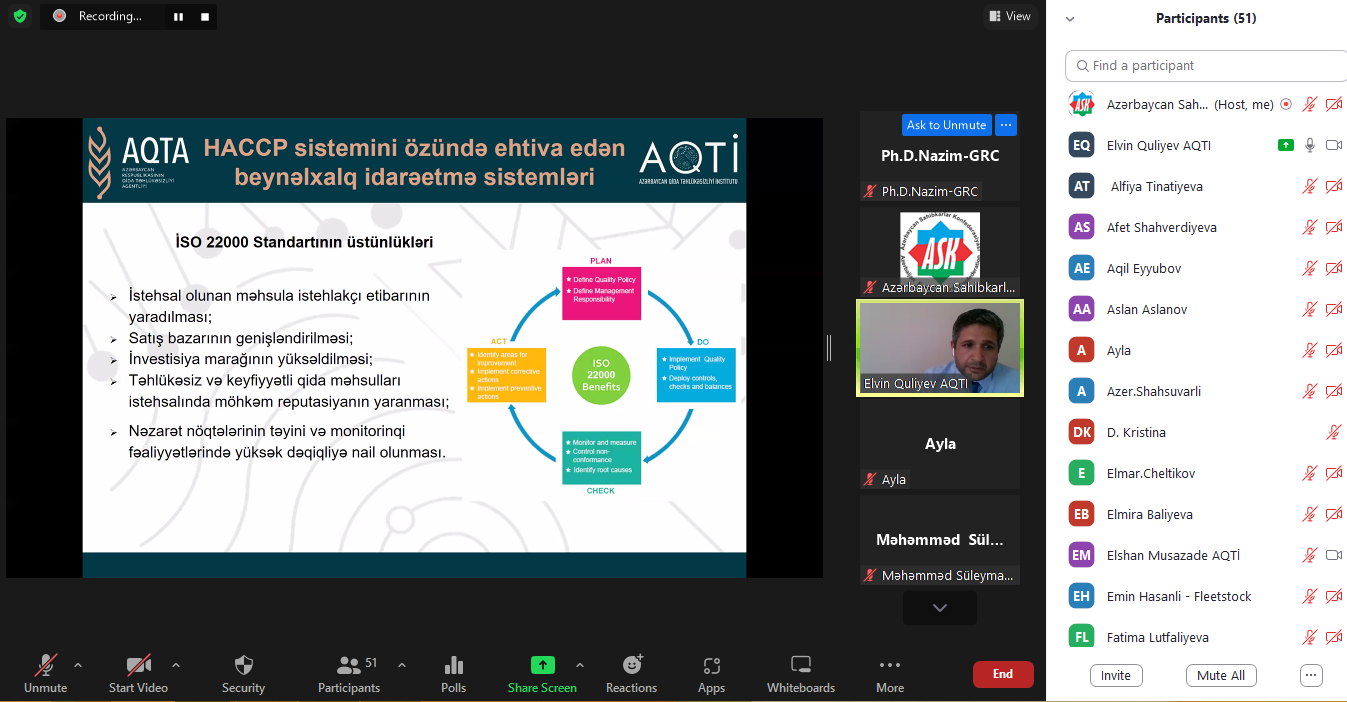Click Share Screen

point(542,673)
